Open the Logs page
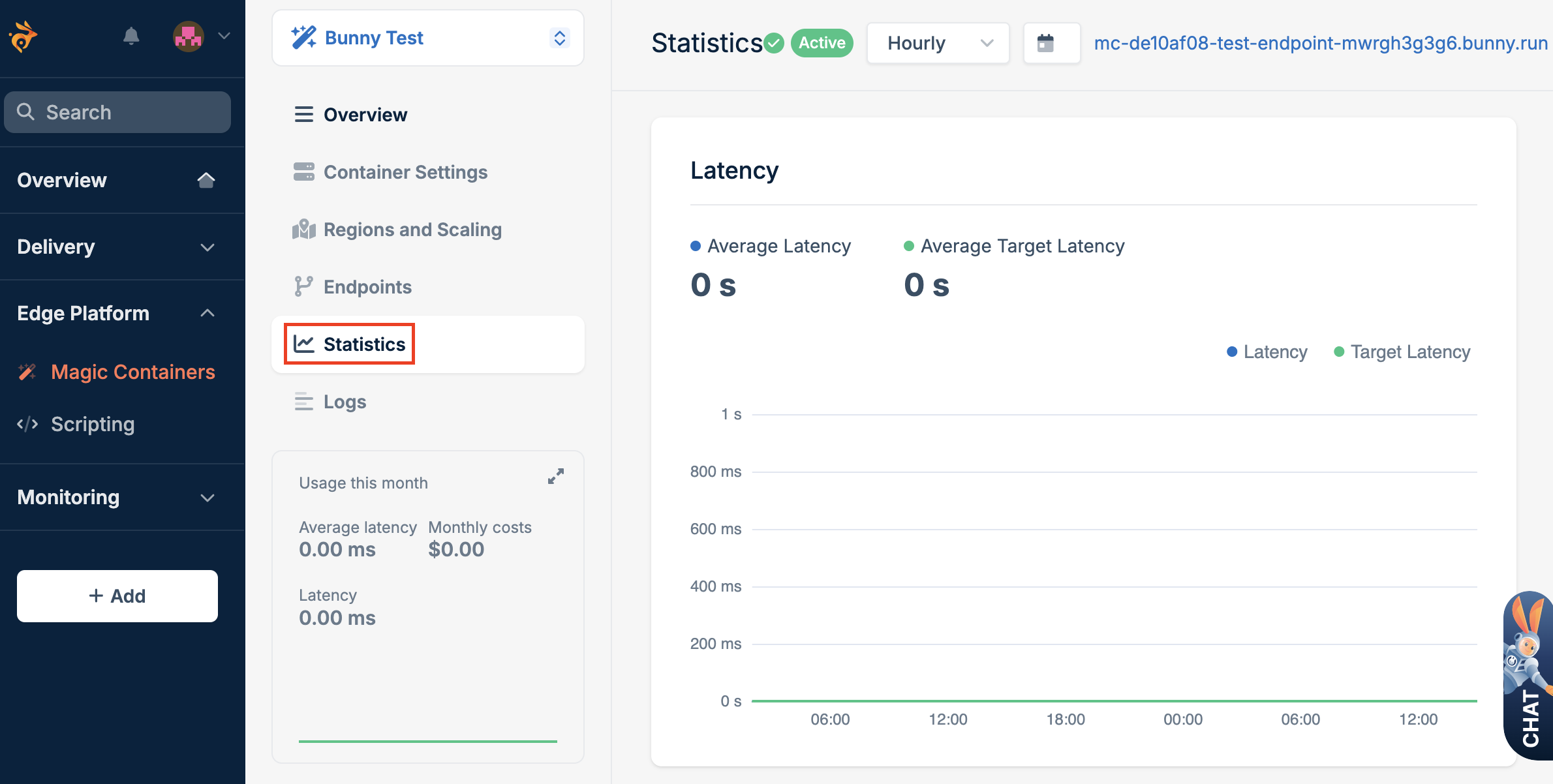Screen dimensions: 1553x784 345,402
